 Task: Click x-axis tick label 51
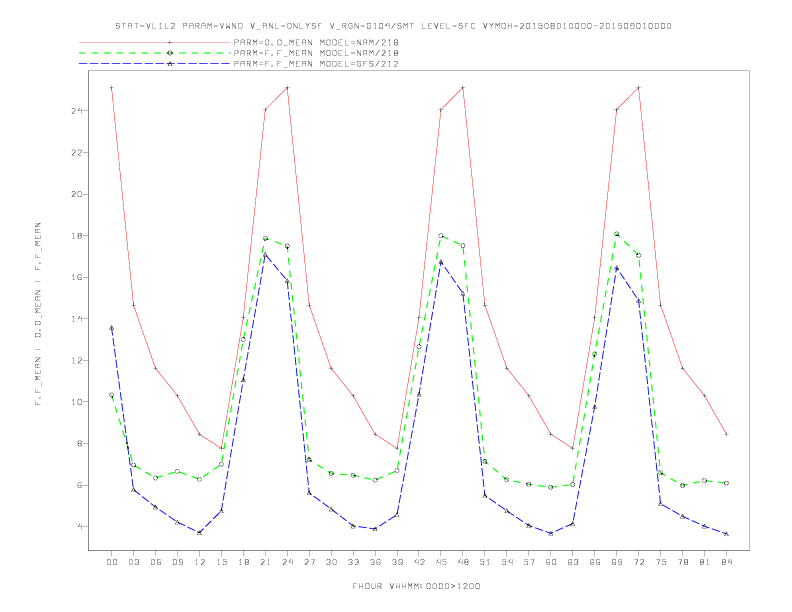pyautogui.click(x=485, y=562)
